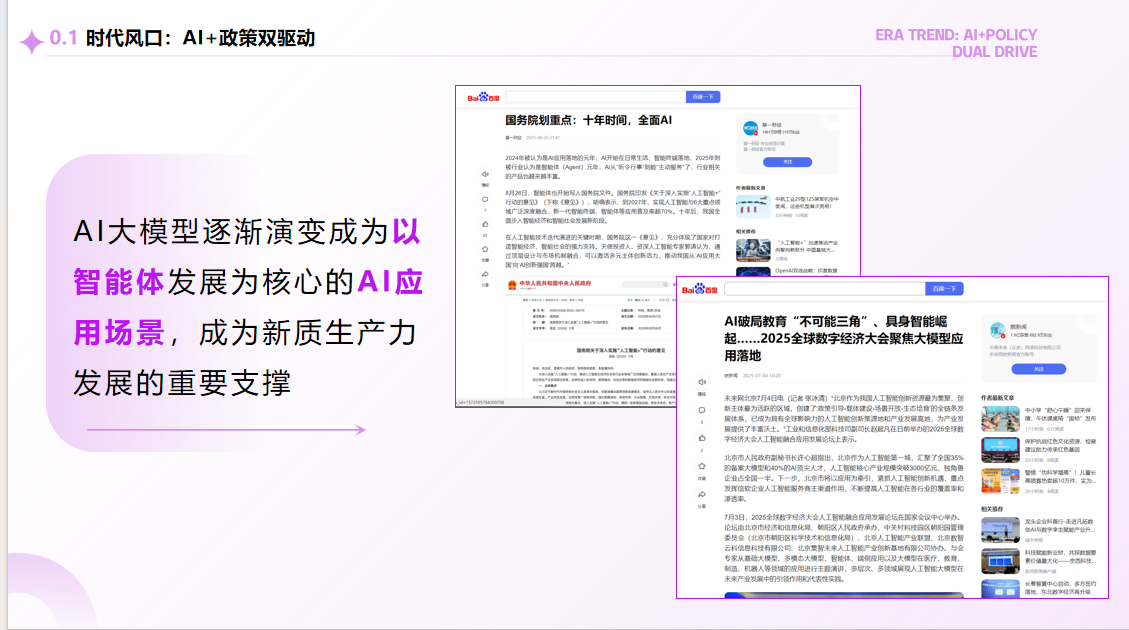This screenshot has height=630, width=1129.
Task: Click share arrow icon beside the AI破局教育 article
Action: 702,495
